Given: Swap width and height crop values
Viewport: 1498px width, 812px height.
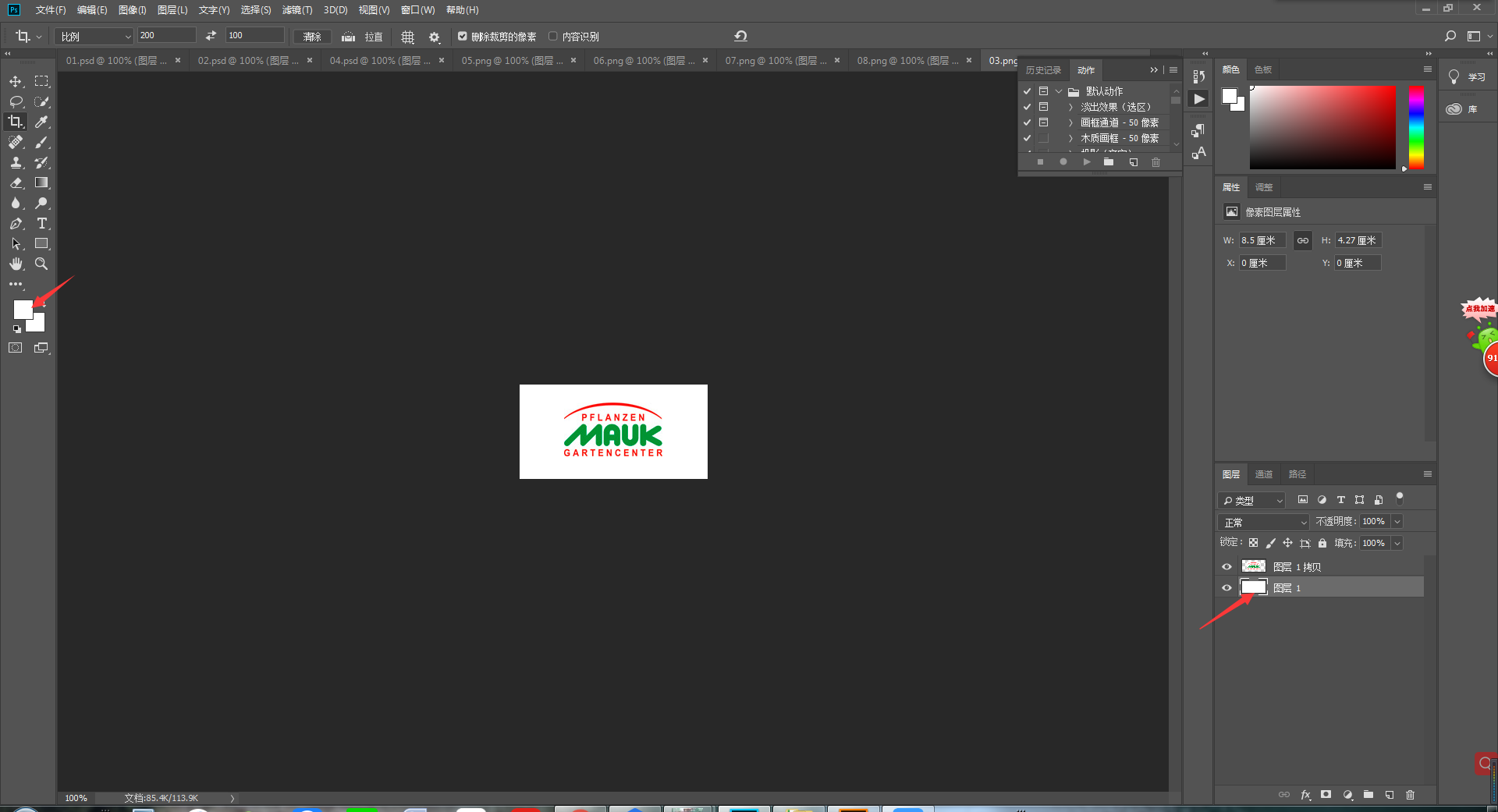Looking at the screenshot, I should point(211,36).
